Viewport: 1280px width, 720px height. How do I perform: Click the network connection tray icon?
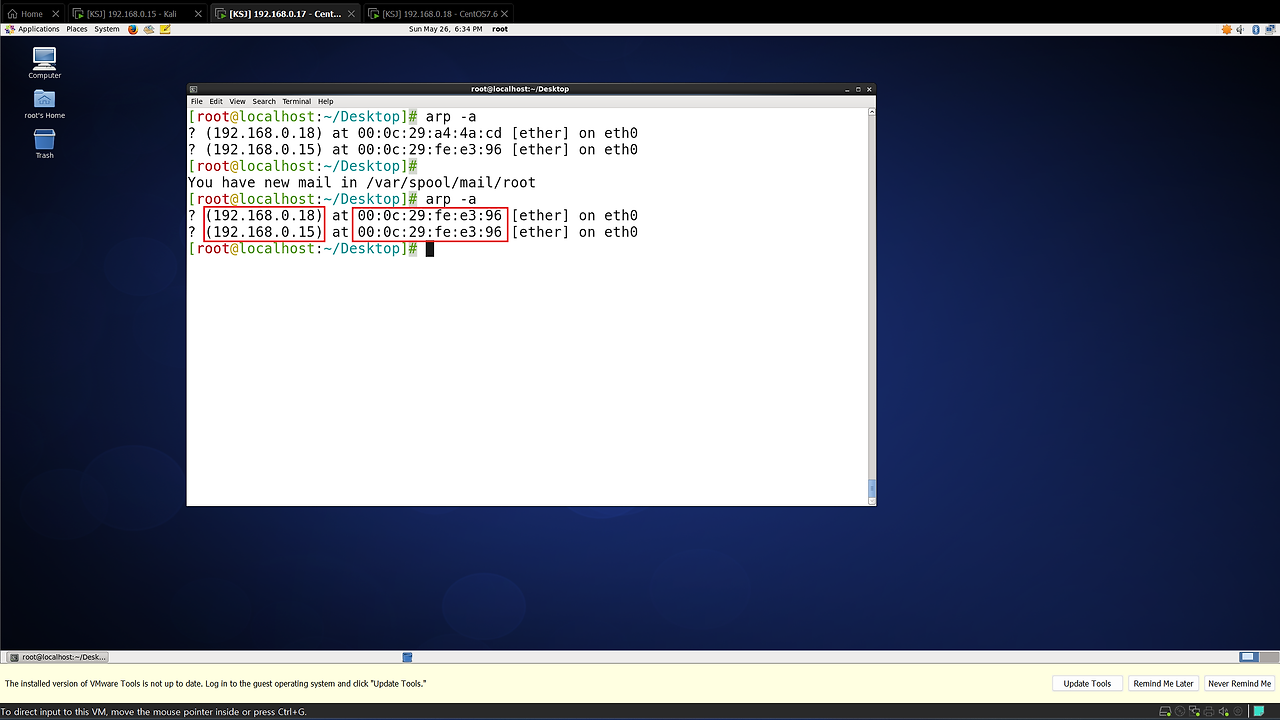click(x=1271, y=29)
